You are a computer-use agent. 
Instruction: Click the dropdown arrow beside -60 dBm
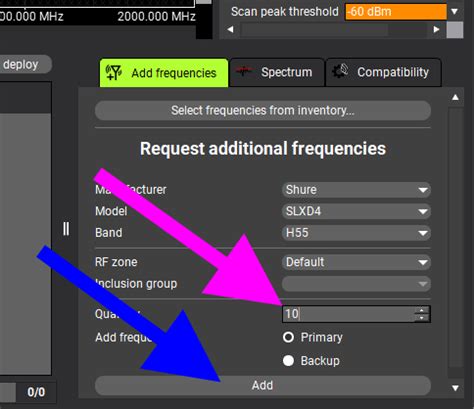pyautogui.click(x=454, y=12)
